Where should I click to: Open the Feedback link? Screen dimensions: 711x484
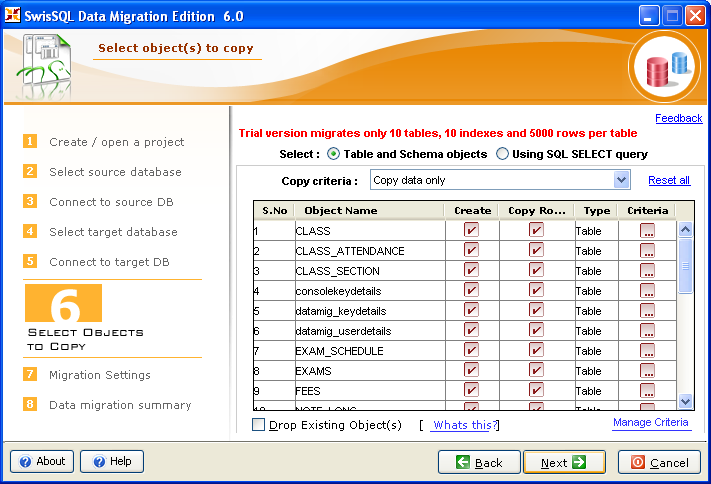coord(679,118)
